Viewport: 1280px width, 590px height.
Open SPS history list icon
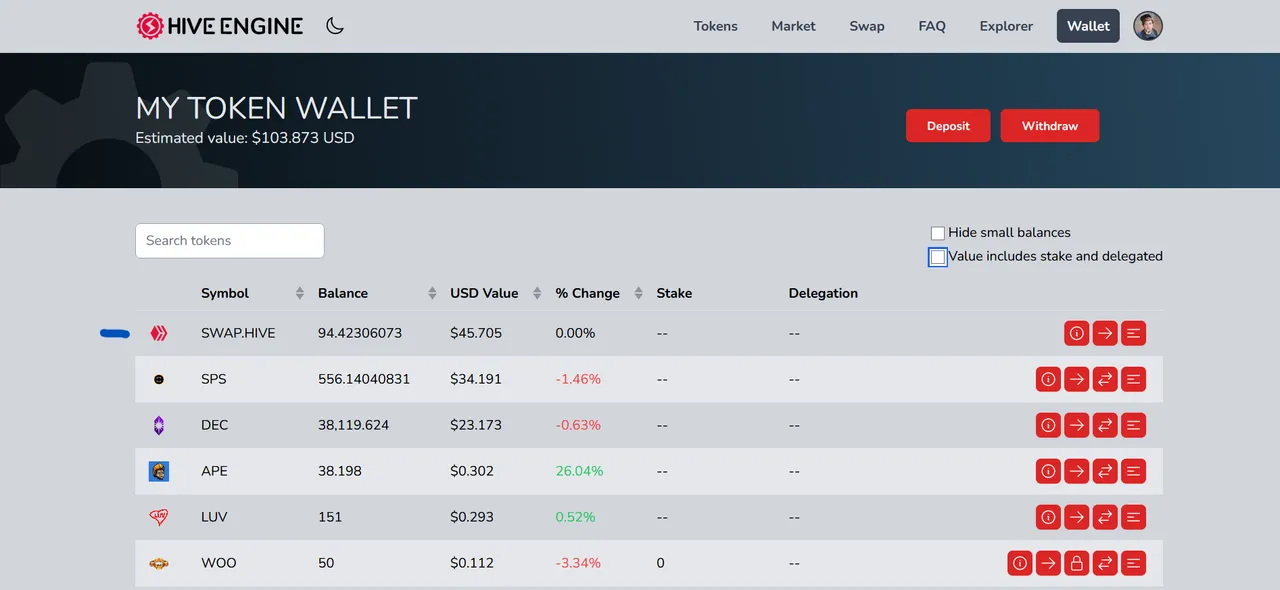[1133, 379]
